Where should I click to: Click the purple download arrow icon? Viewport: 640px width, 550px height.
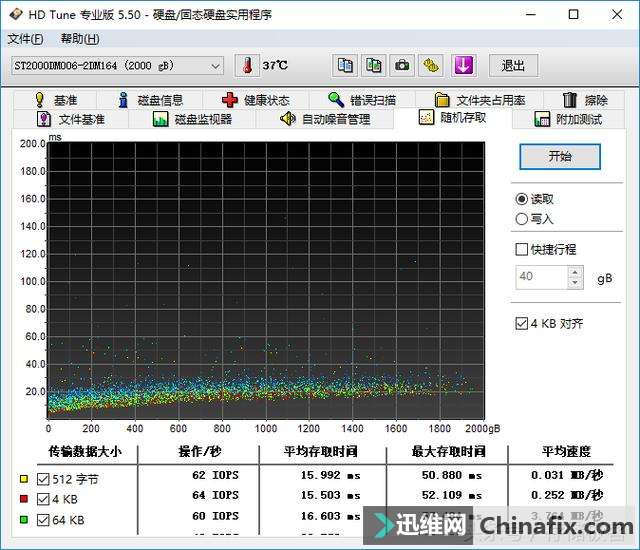463,65
